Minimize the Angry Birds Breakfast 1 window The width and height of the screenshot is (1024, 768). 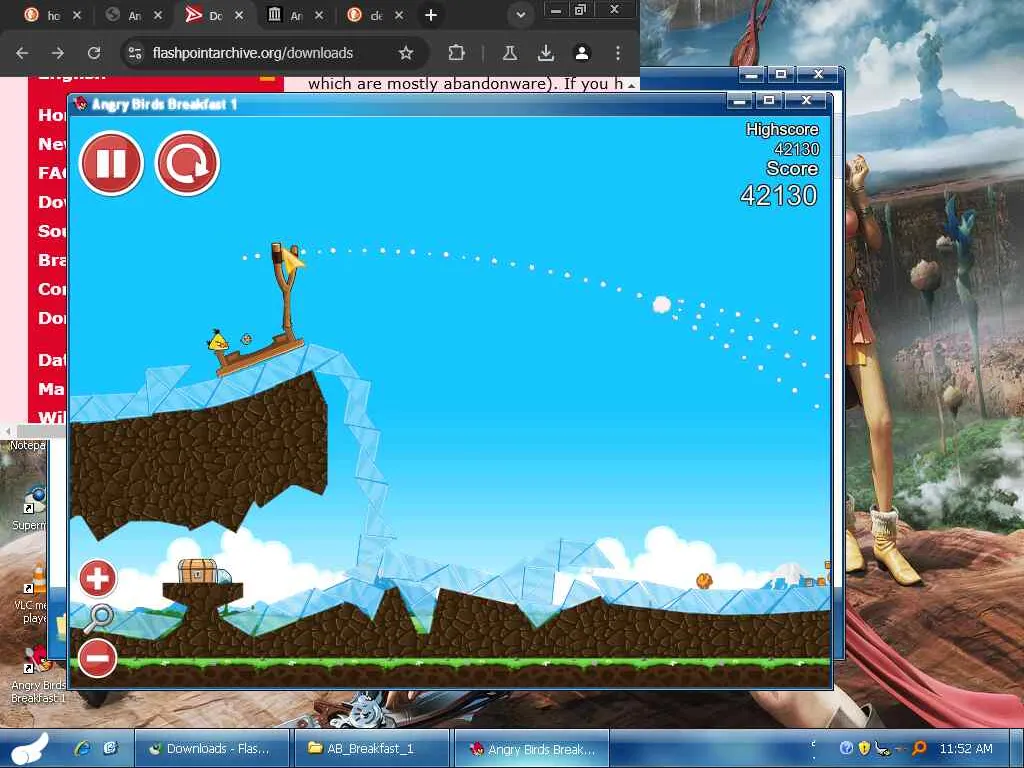(x=739, y=101)
